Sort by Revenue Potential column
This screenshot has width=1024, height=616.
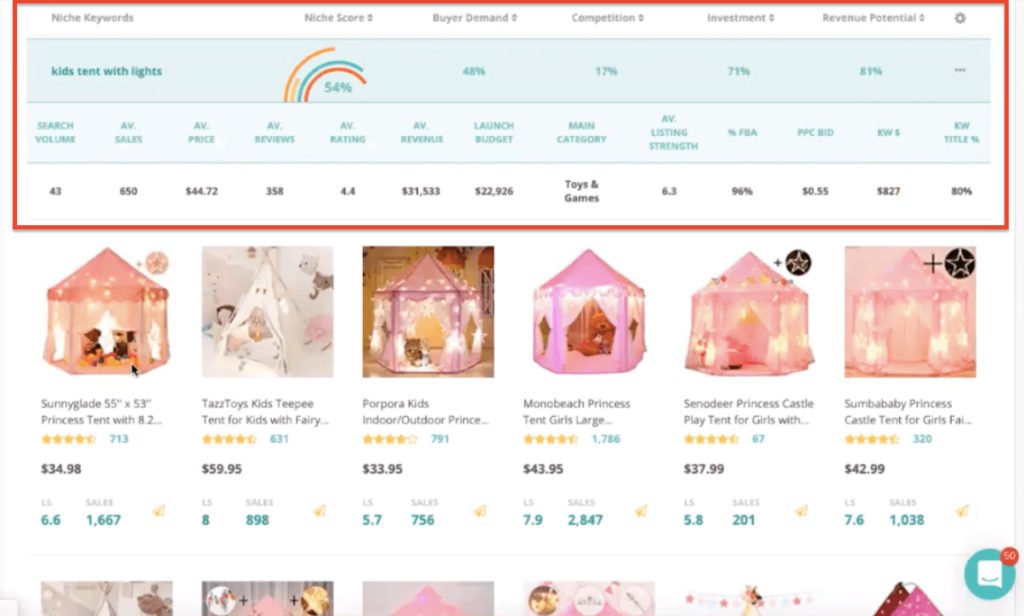point(873,18)
